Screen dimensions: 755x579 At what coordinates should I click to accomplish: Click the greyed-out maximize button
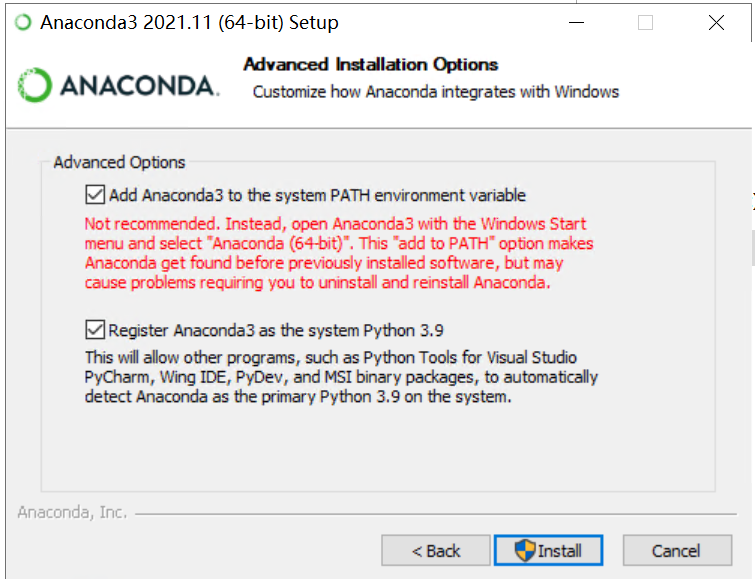click(645, 23)
